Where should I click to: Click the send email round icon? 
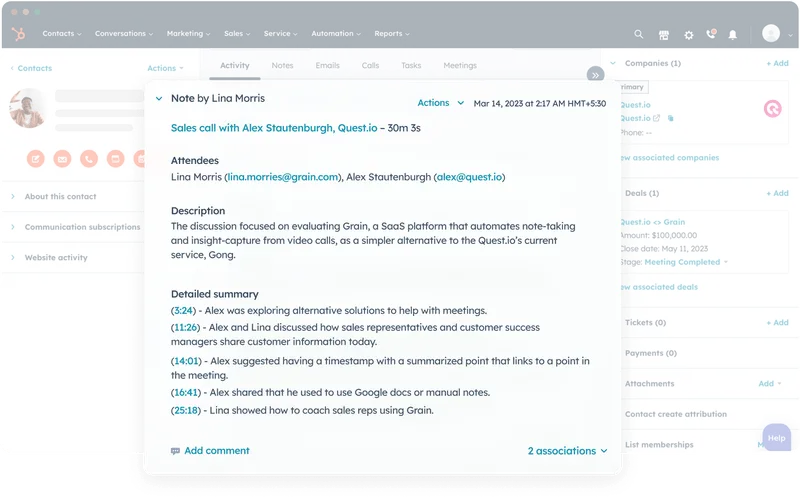(x=62, y=159)
